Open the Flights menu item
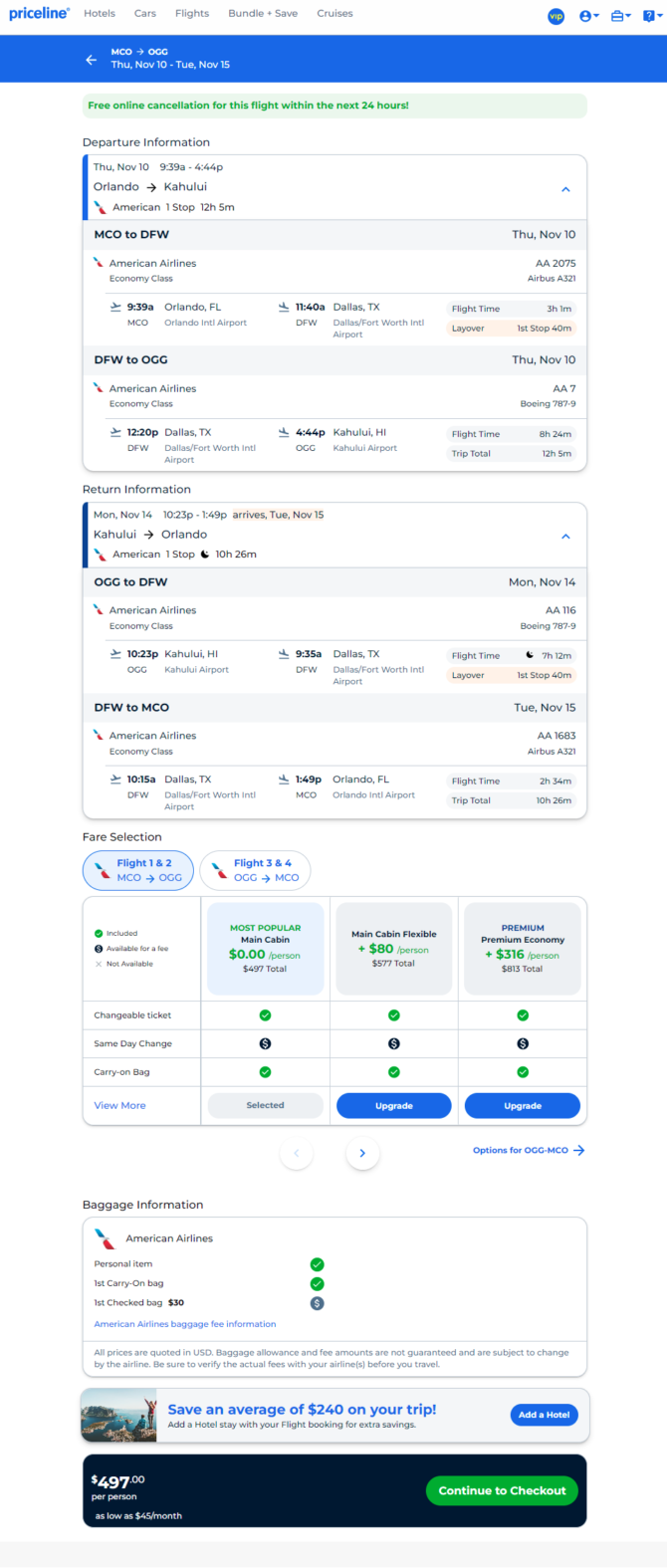This screenshot has width=667, height=1568. pyautogui.click(x=192, y=14)
